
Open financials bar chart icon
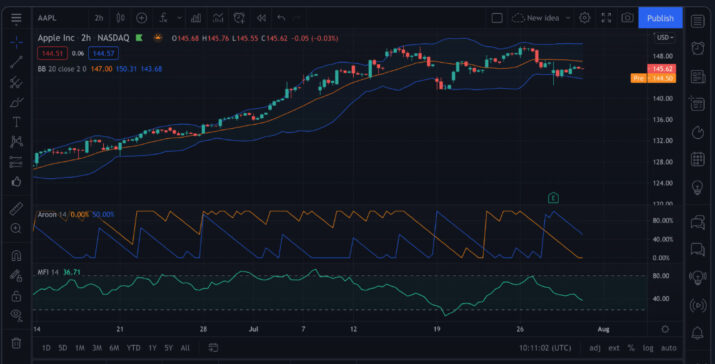click(x=196, y=18)
